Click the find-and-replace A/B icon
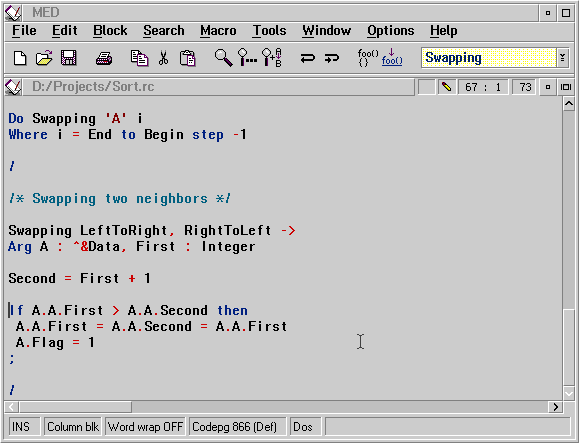 (272, 58)
